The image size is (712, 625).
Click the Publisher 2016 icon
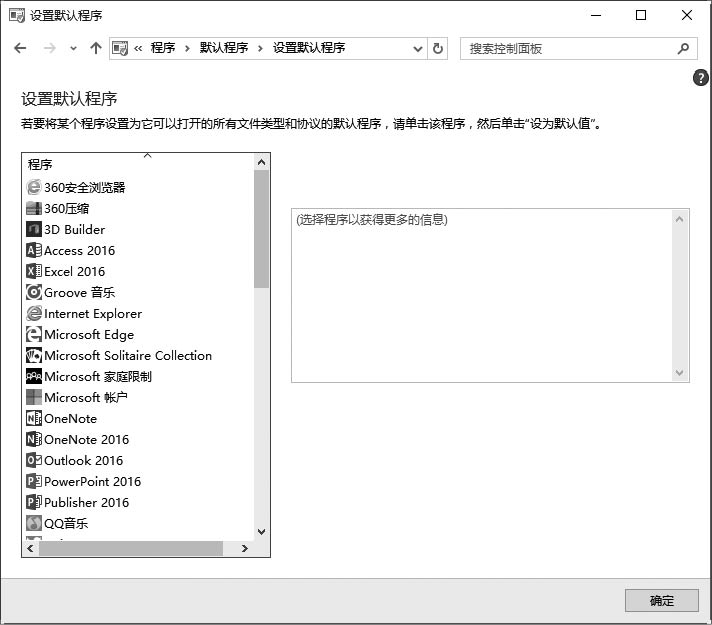34,502
